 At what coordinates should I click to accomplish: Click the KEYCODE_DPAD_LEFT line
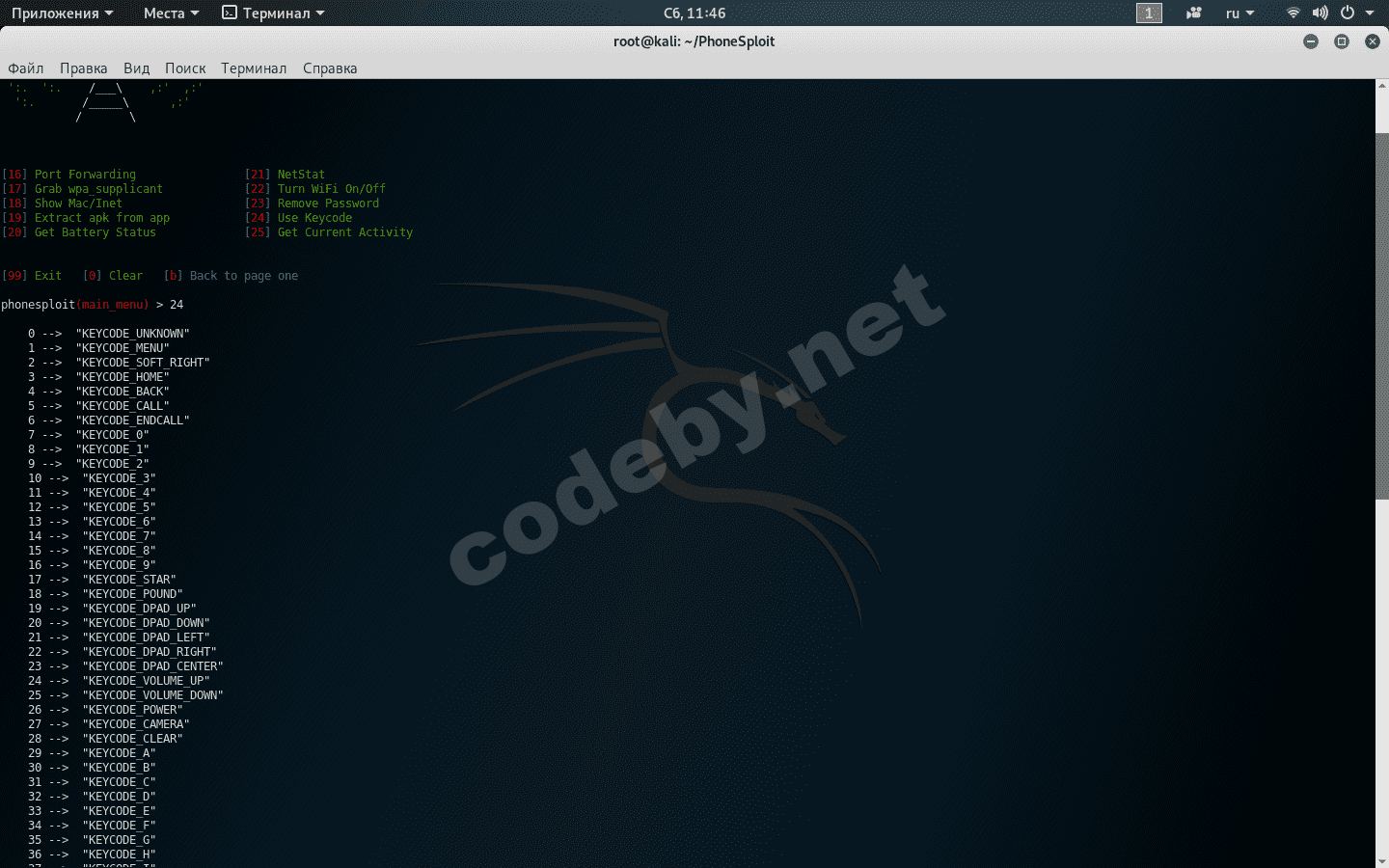click(119, 637)
